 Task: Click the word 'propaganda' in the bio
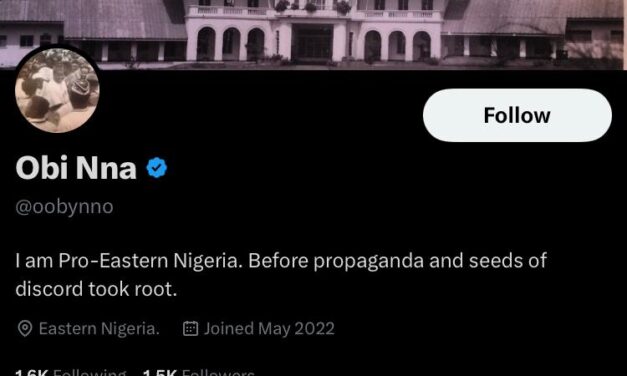[x=368, y=262]
